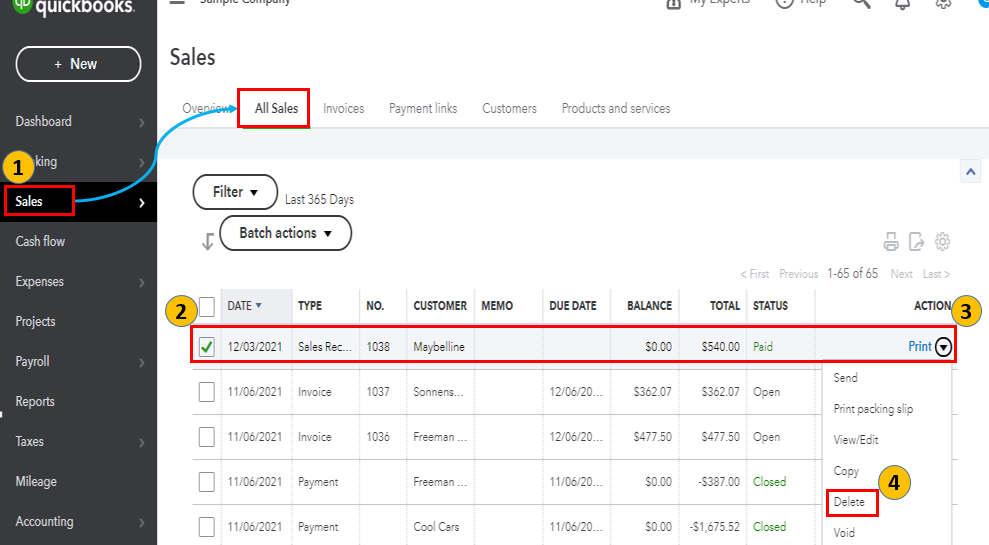The height and width of the screenshot is (545, 989).
Task: Open the action arrow next to Print
Action: tap(943, 346)
